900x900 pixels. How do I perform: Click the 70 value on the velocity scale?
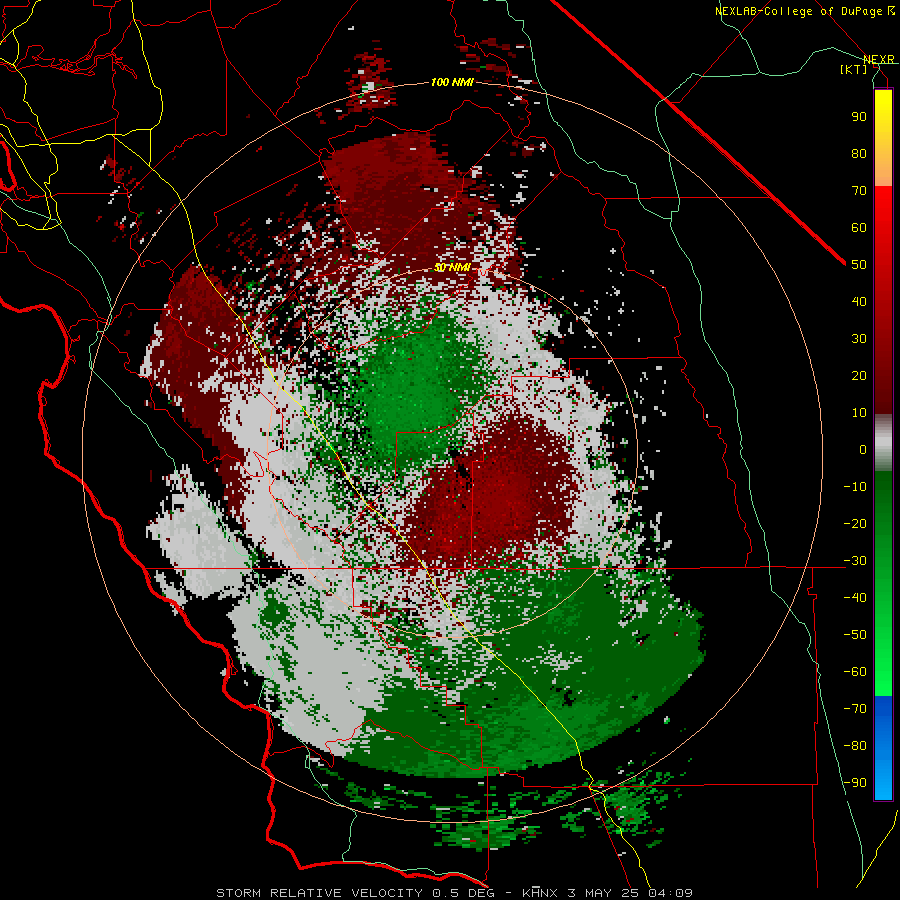859,191
